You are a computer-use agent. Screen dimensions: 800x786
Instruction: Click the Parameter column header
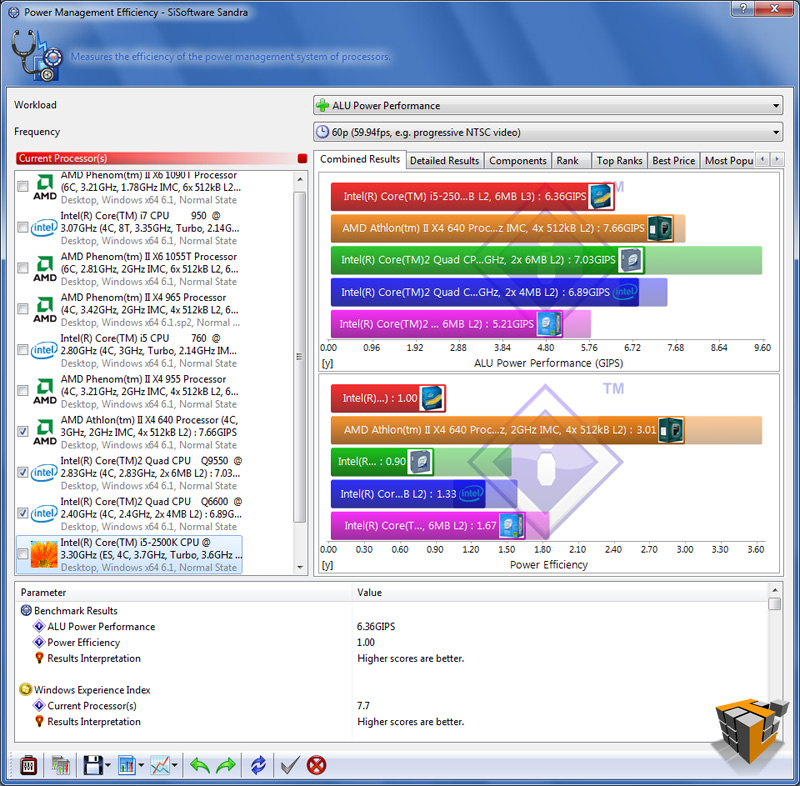click(x=184, y=592)
